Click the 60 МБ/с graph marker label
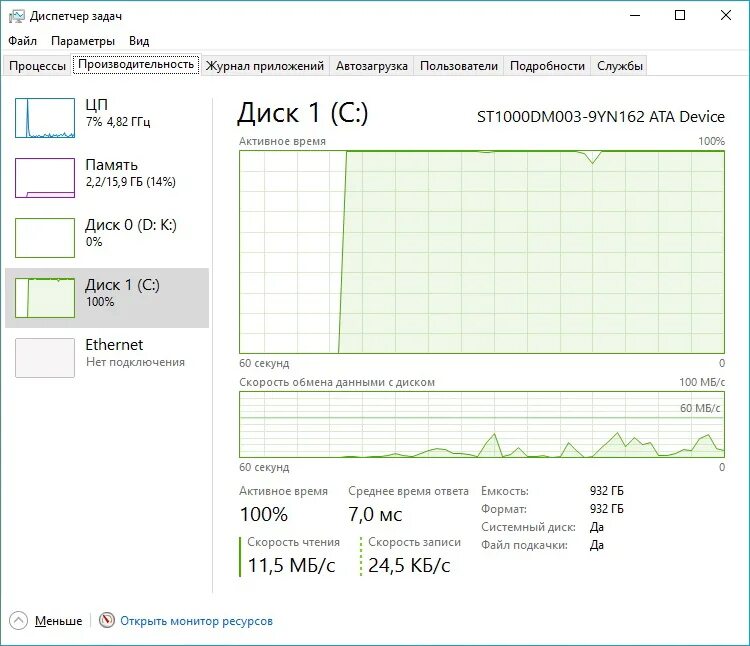The image size is (750, 646). [700, 408]
